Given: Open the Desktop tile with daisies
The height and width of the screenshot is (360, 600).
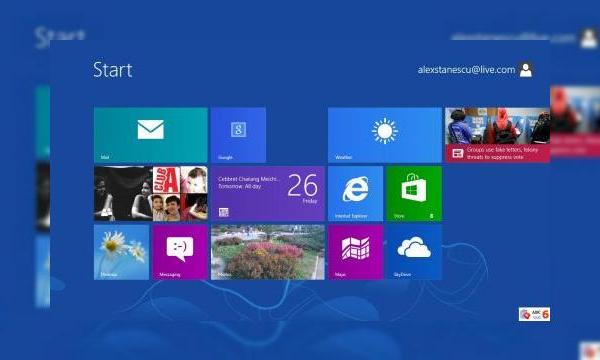Looking at the screenshot, I should click(122, 252).
